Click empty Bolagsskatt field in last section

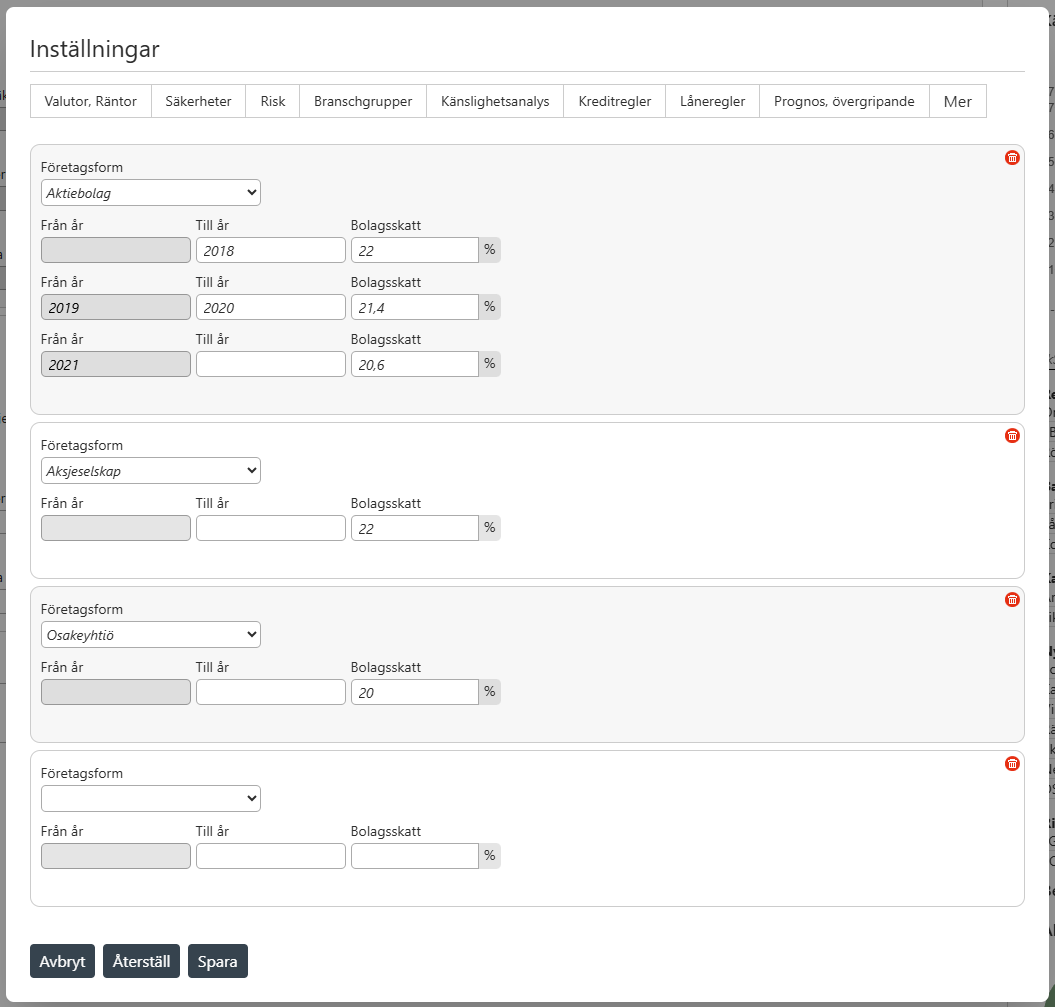[x=415, y=856]
